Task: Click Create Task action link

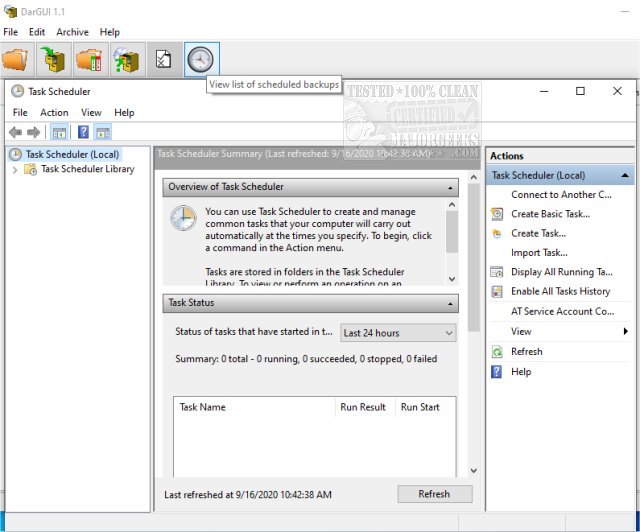Action: [538, 234]
